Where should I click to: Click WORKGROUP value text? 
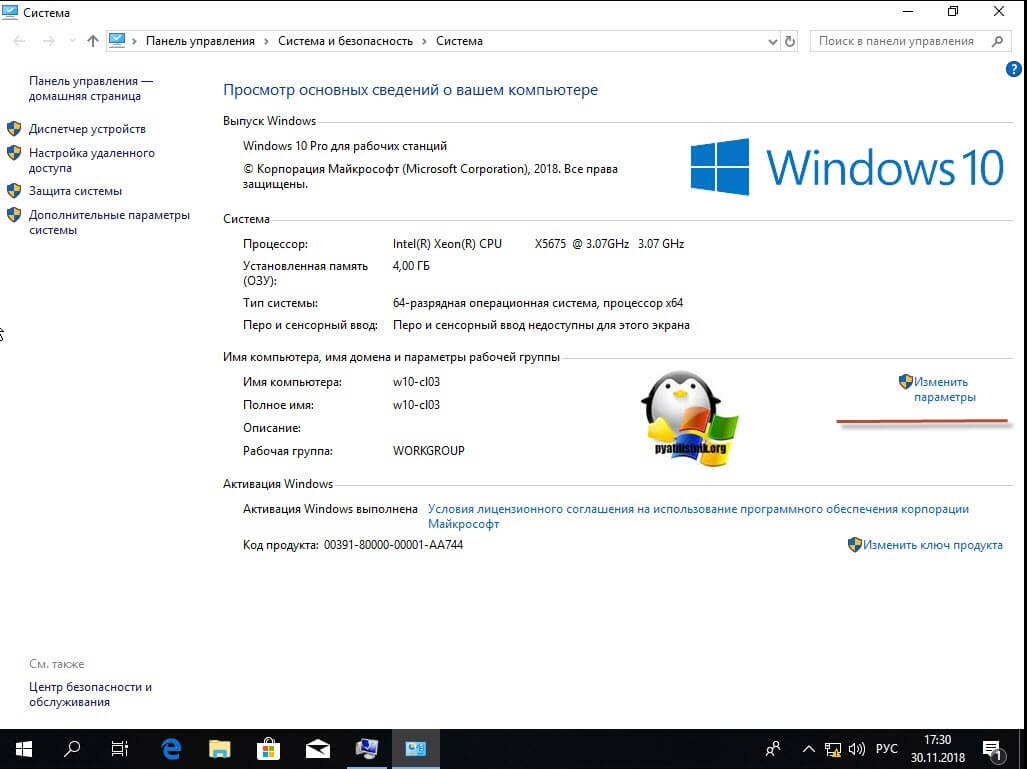428,451
